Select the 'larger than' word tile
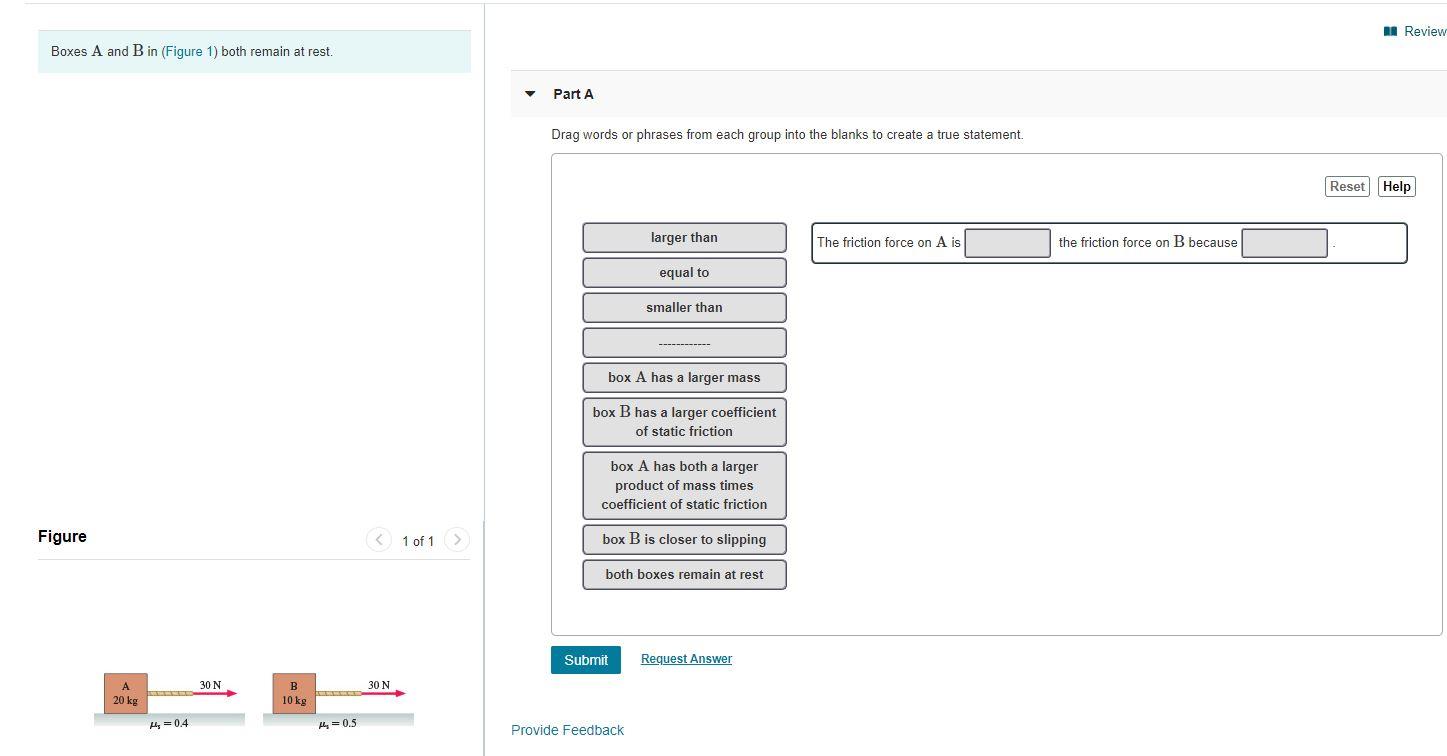1447x756 pixels. pyautogui.click(x=684, y=237)
